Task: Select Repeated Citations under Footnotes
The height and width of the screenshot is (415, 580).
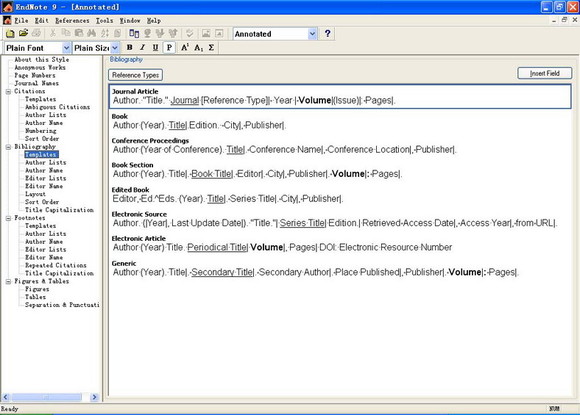Action: coord(55,265)
